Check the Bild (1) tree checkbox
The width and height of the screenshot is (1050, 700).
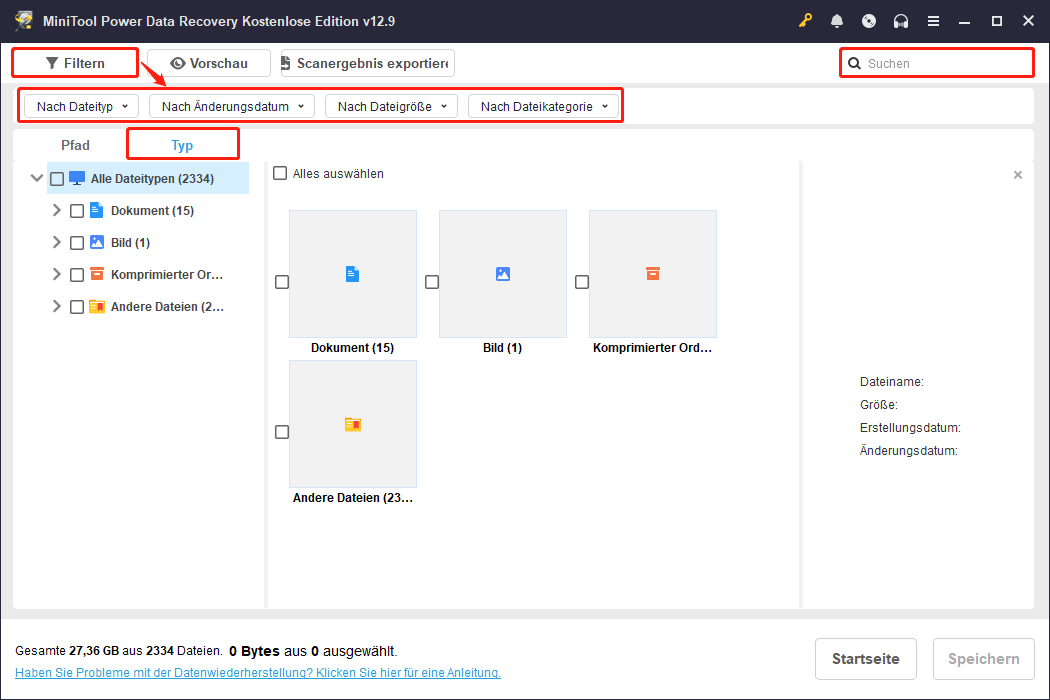[77, 243]
